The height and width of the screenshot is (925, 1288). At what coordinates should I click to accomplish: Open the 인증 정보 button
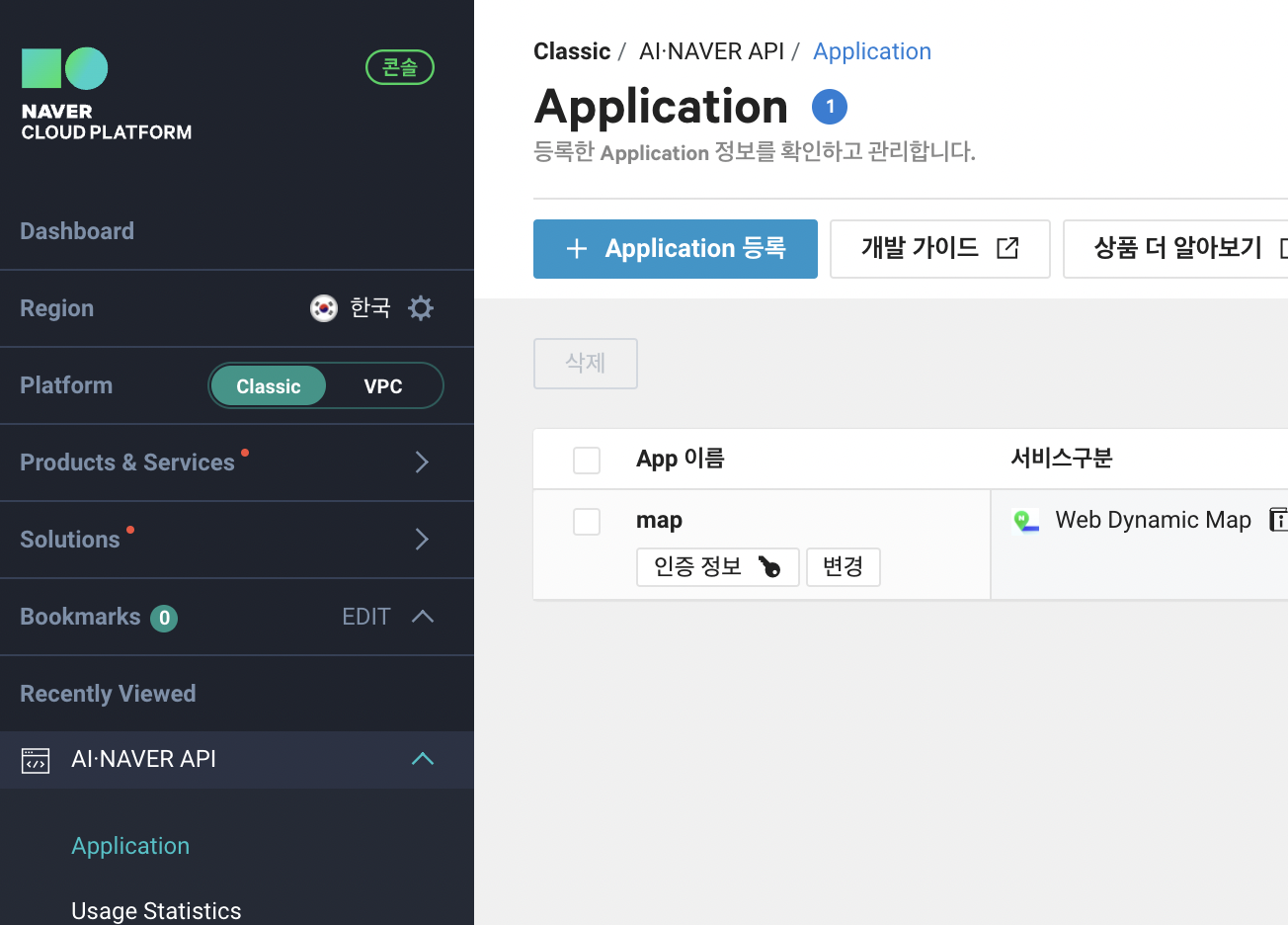pyautogui.click(x=718, y=567)
